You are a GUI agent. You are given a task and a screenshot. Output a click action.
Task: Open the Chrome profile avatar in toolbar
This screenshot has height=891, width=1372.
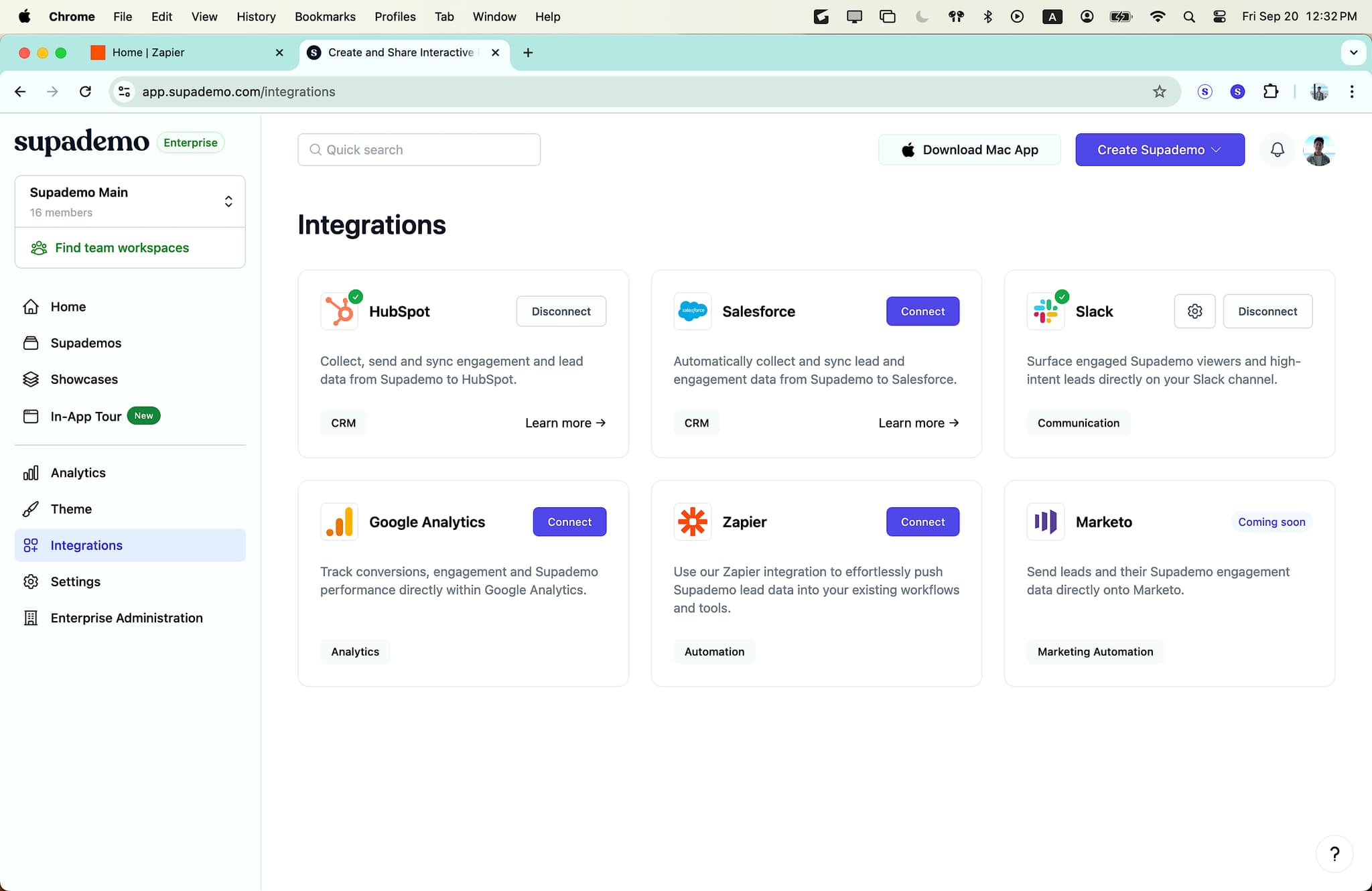[1319, 92]
